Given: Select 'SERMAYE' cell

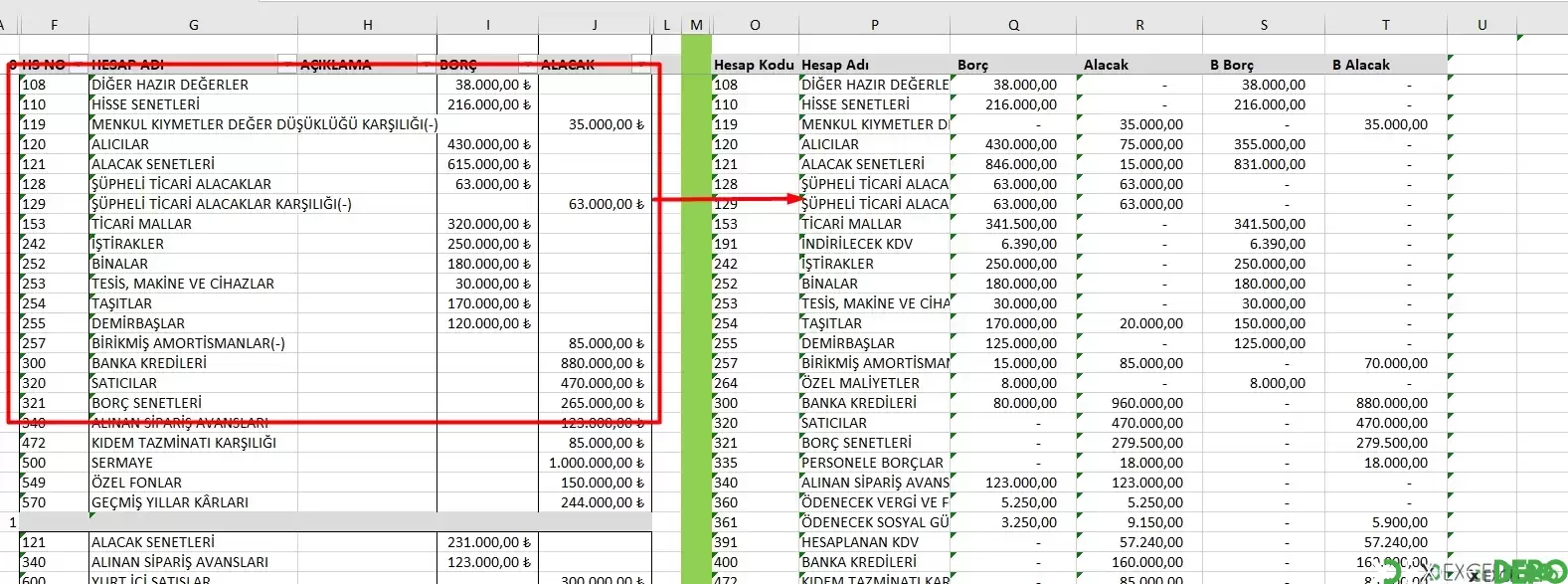Looking at the screenshot, I should [193, 463].
